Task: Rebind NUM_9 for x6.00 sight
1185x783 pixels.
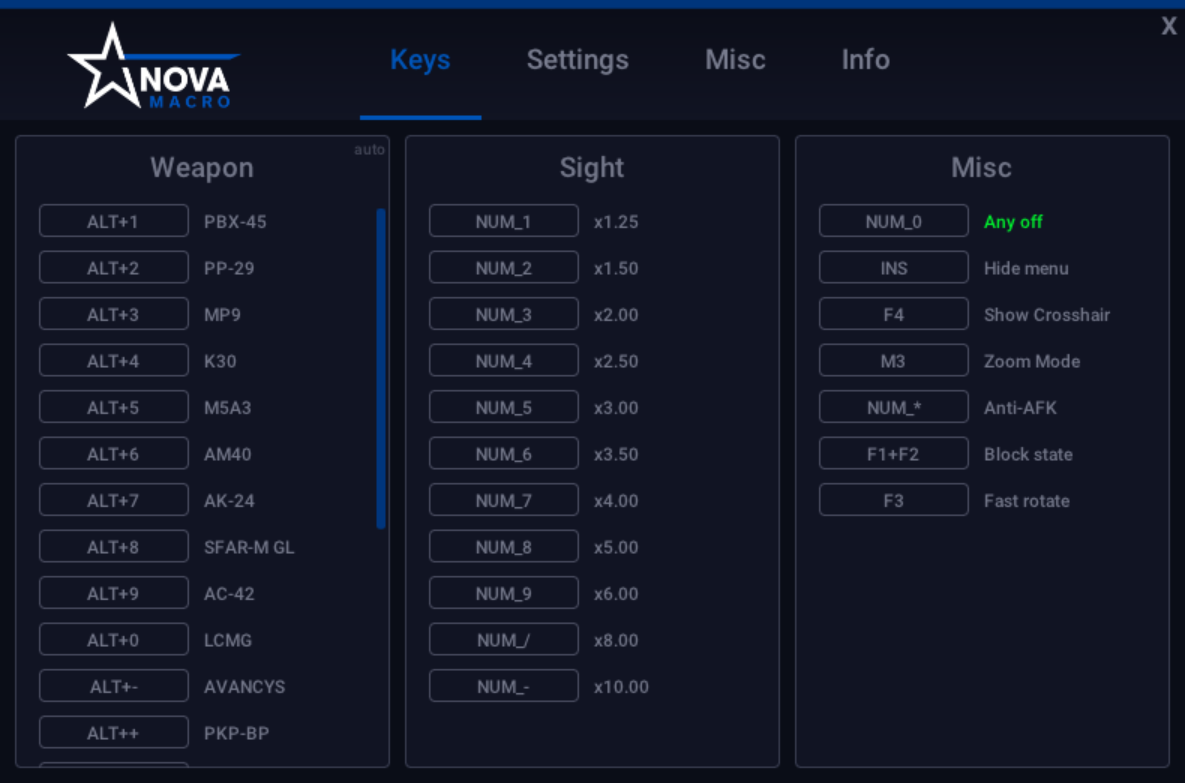Action: [x=503, y=593]
